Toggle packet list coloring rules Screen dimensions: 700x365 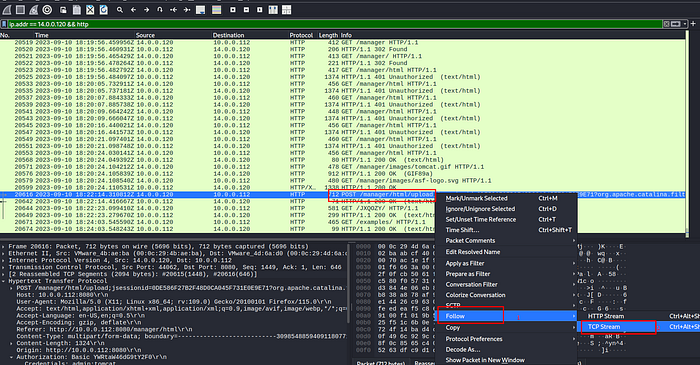point(217,9)
